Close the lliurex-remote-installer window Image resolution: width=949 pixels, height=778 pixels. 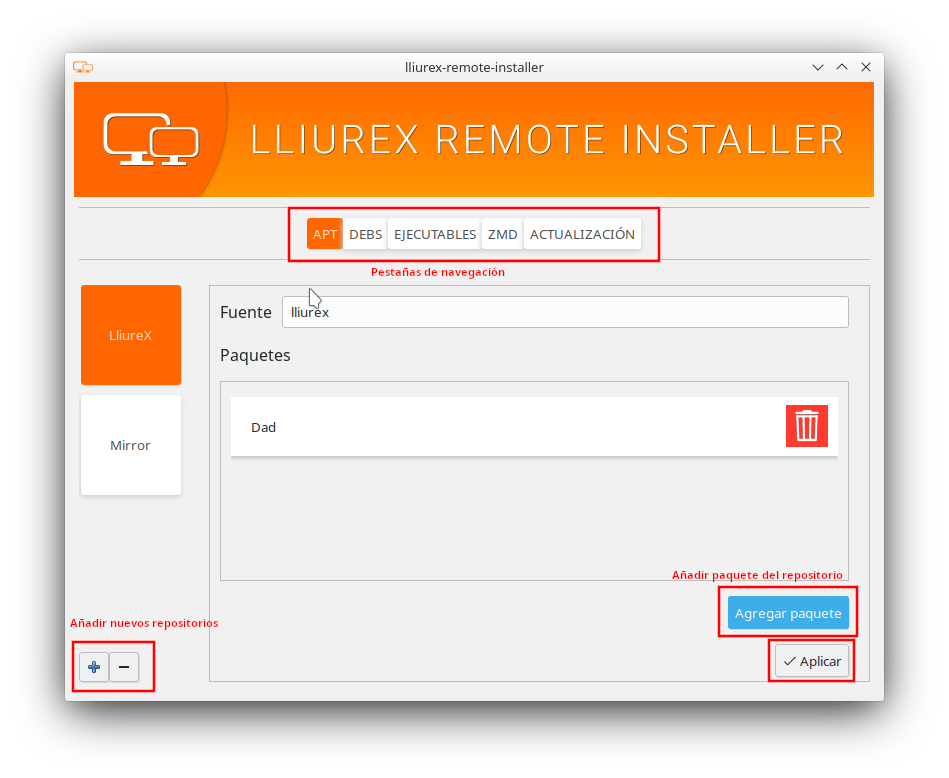[866, 67]
